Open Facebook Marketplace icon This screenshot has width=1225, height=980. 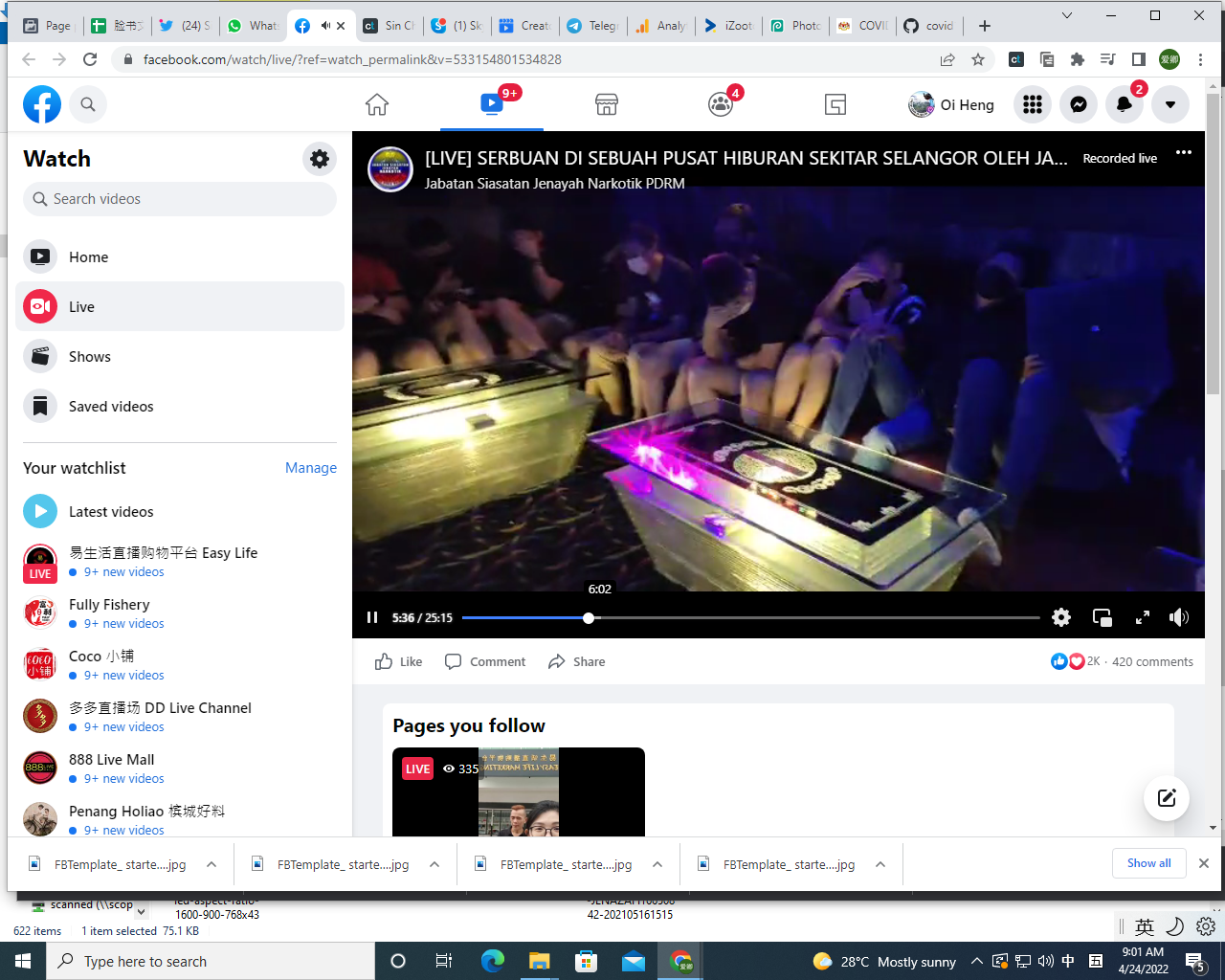click(607, 104)
